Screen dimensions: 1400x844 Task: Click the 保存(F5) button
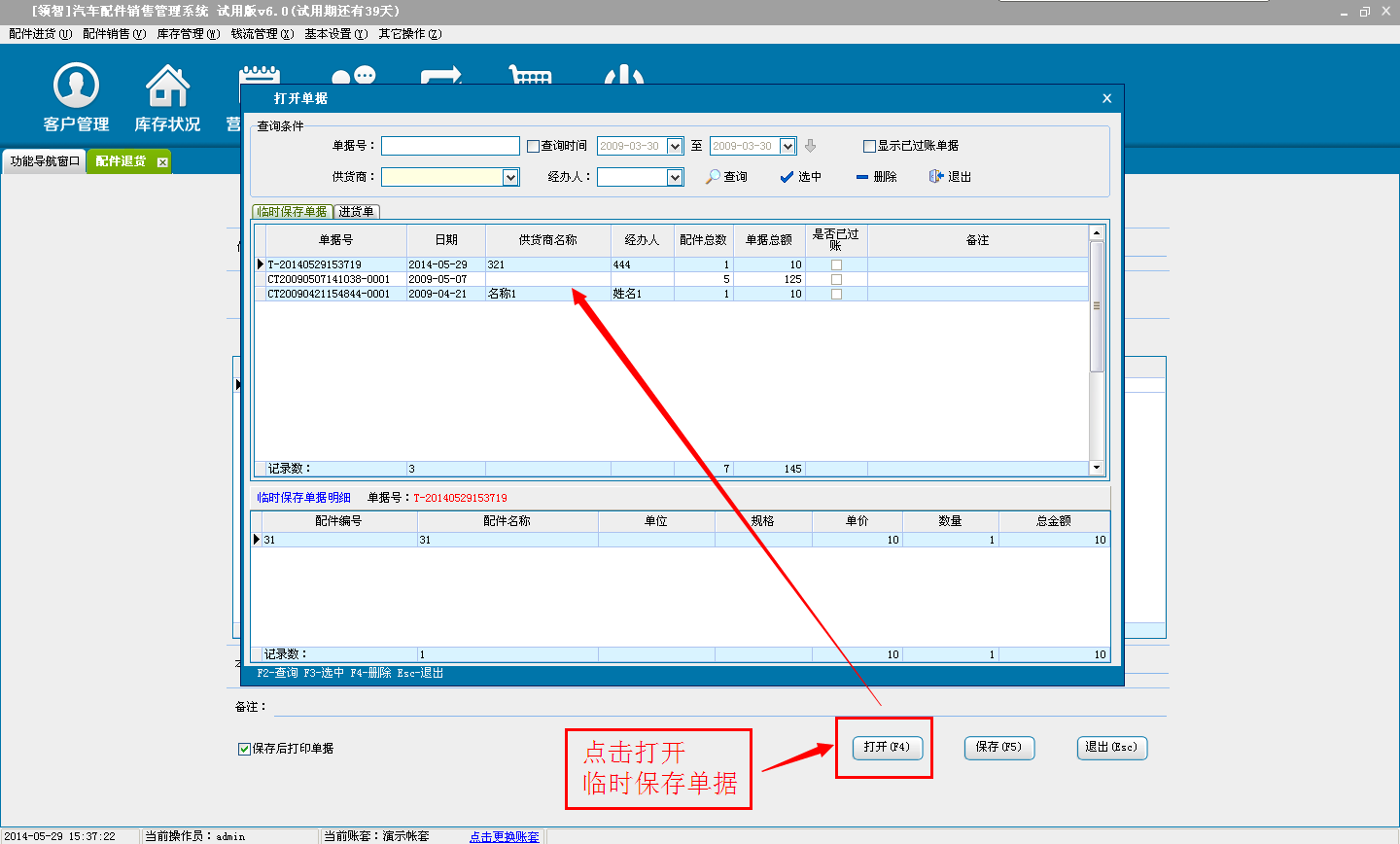998,747
